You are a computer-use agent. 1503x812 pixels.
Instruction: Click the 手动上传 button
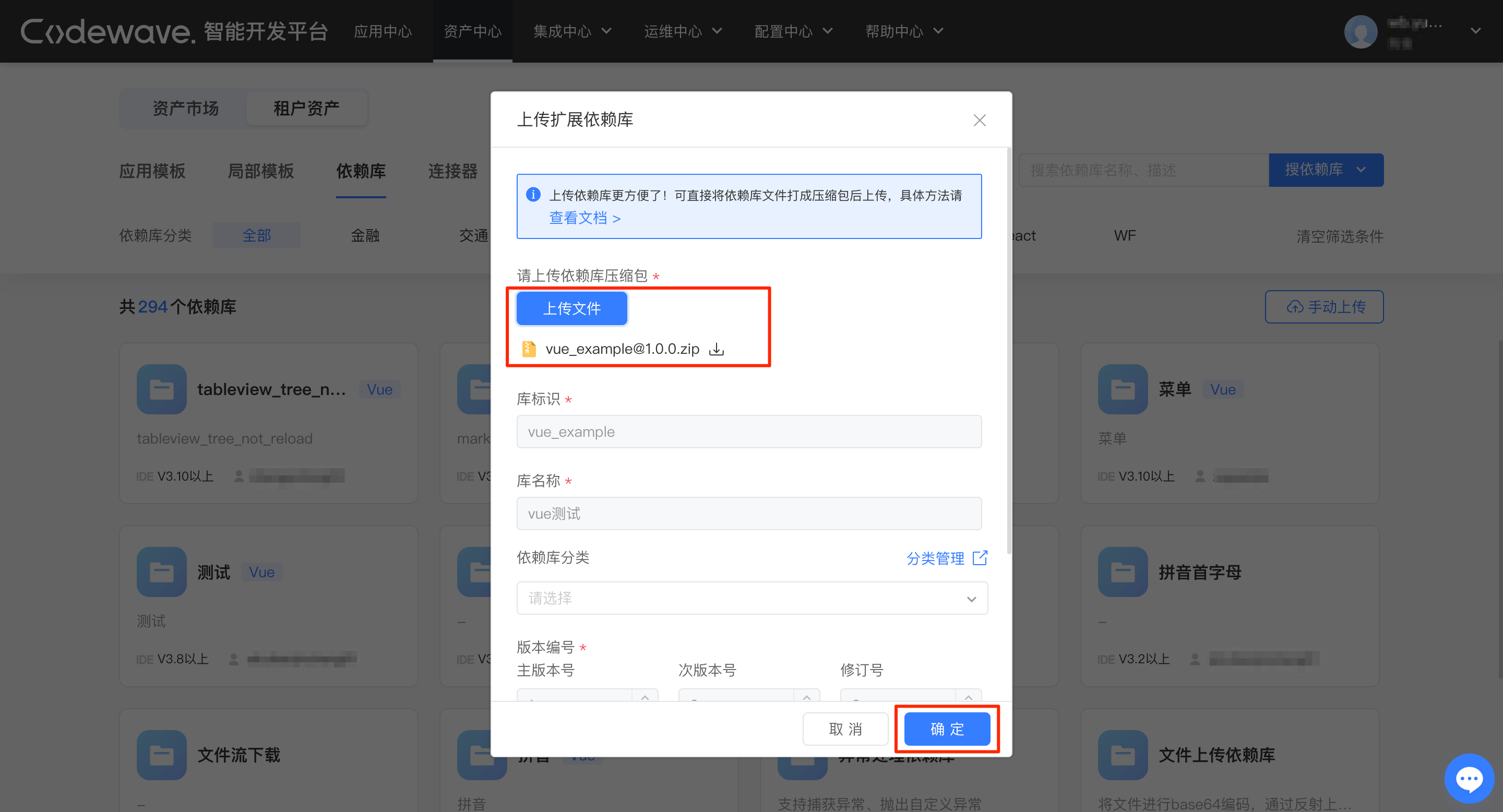tap(1324, 307)
